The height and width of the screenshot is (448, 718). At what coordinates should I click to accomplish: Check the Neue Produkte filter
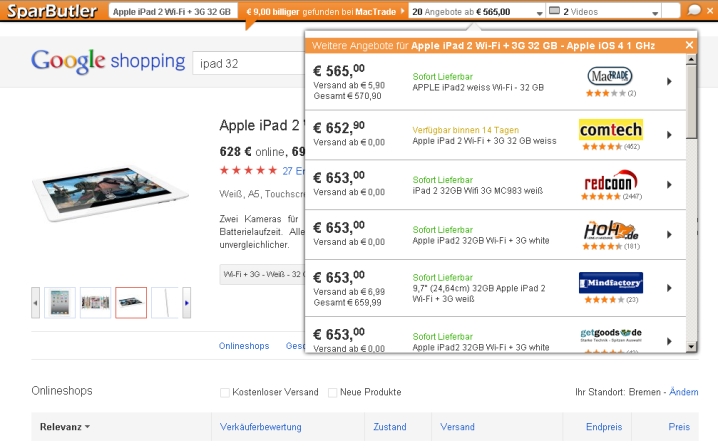333,392
